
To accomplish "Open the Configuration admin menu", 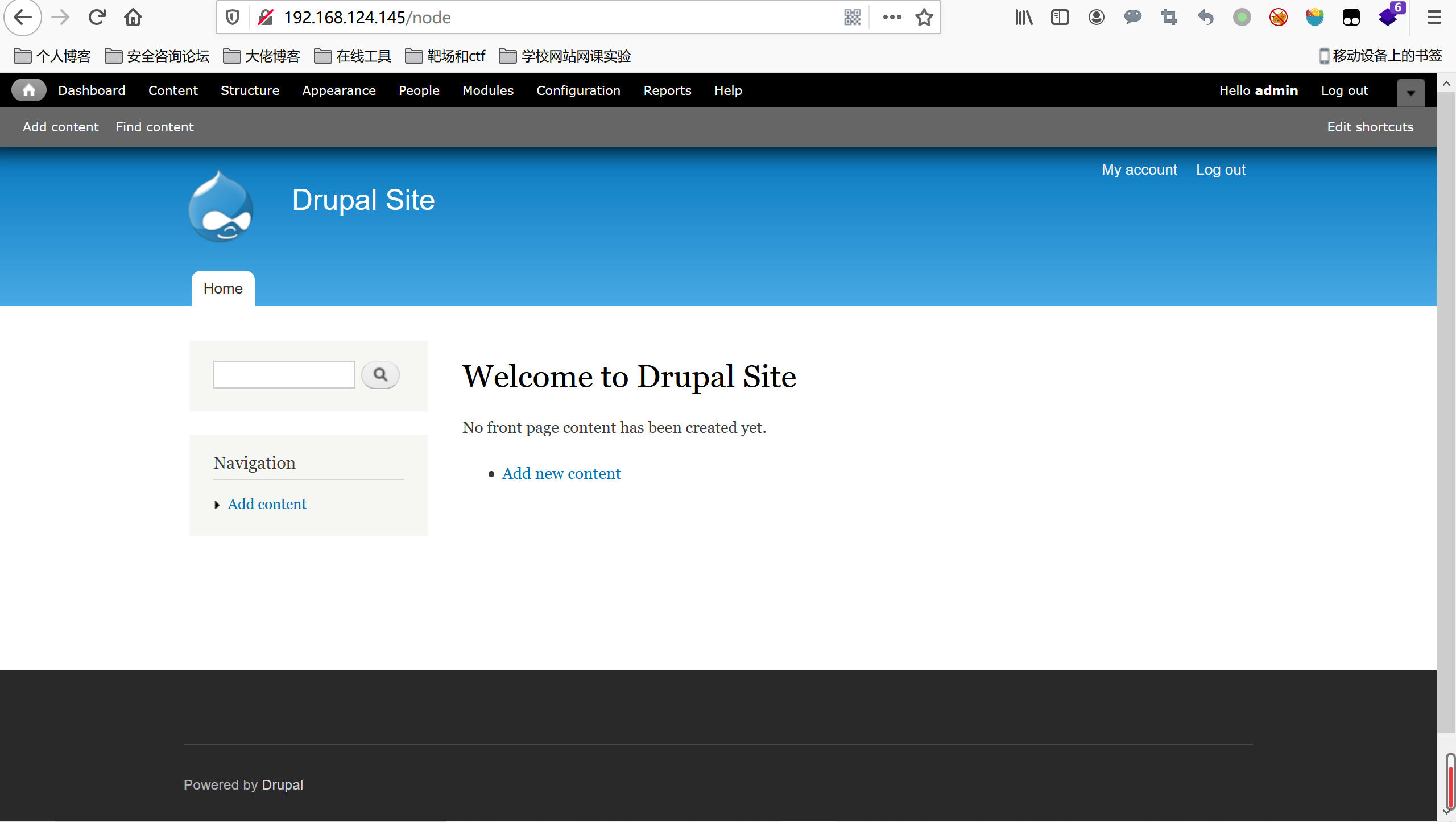I will tap(578, 90).
